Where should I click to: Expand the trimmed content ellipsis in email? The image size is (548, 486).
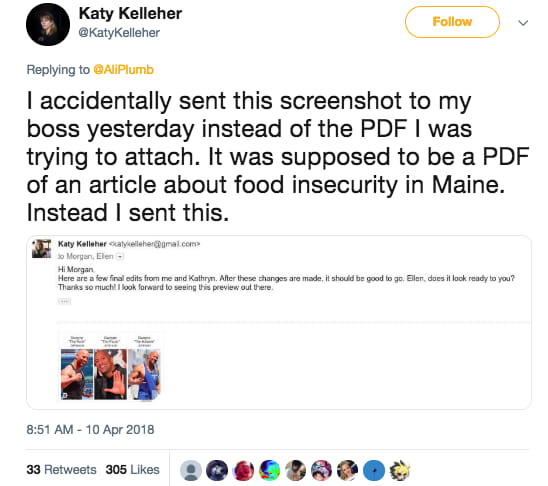(64, 301)
